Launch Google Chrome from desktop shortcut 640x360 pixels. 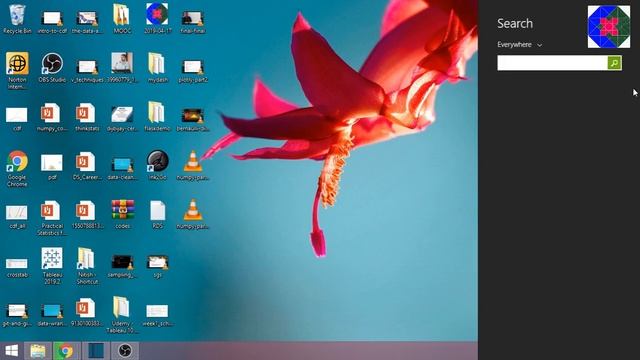17,168
